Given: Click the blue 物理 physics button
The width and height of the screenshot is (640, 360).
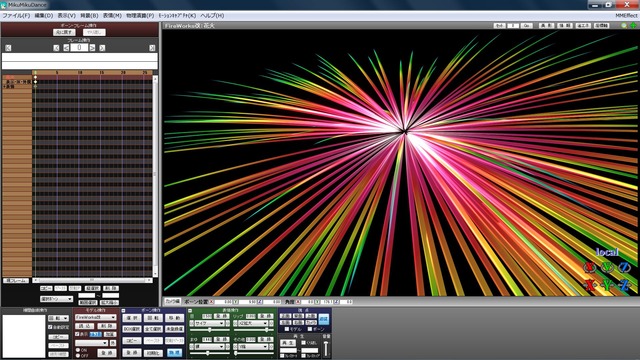Looking at the screenshot, I should 174,353.
